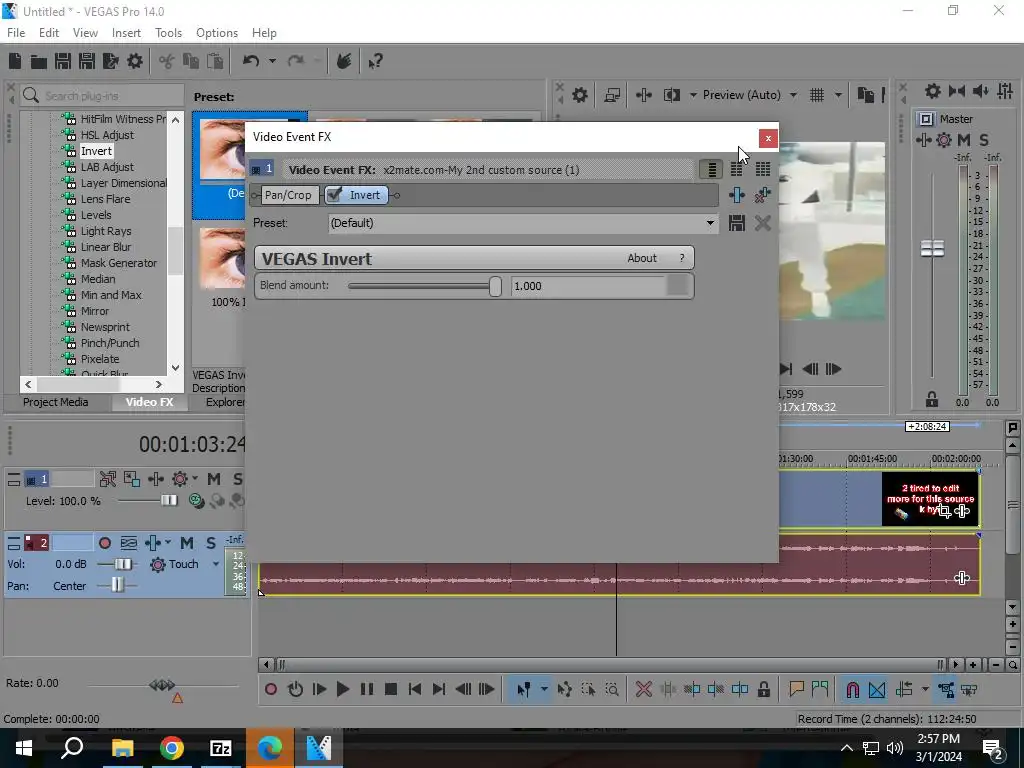Undo the last action
This screenshot has height=768, width=1024.
[251, 61]
